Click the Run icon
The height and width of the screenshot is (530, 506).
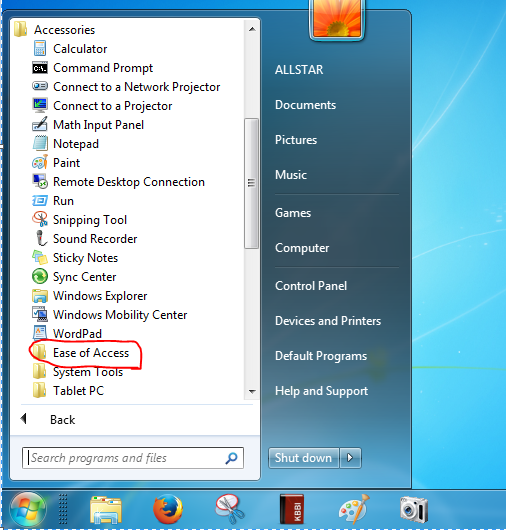click(x=40, y=200)
